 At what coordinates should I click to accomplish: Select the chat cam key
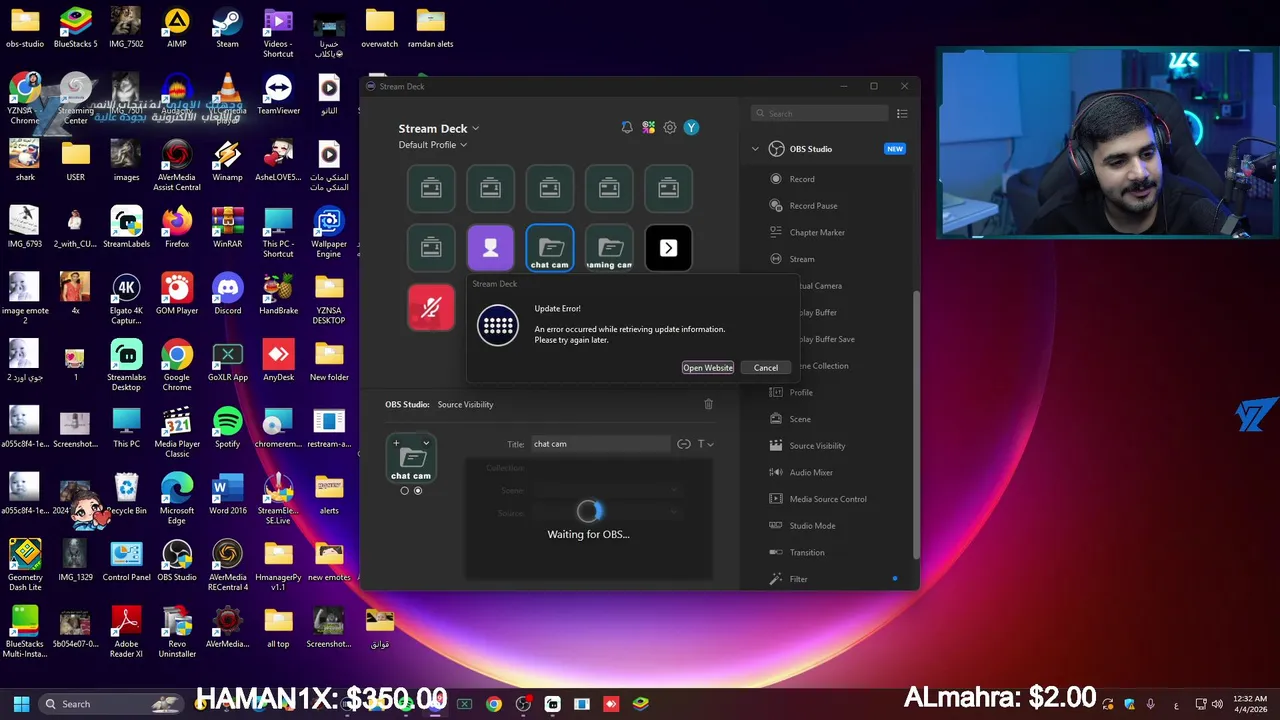pyautogui.click(x=550, y=248)
